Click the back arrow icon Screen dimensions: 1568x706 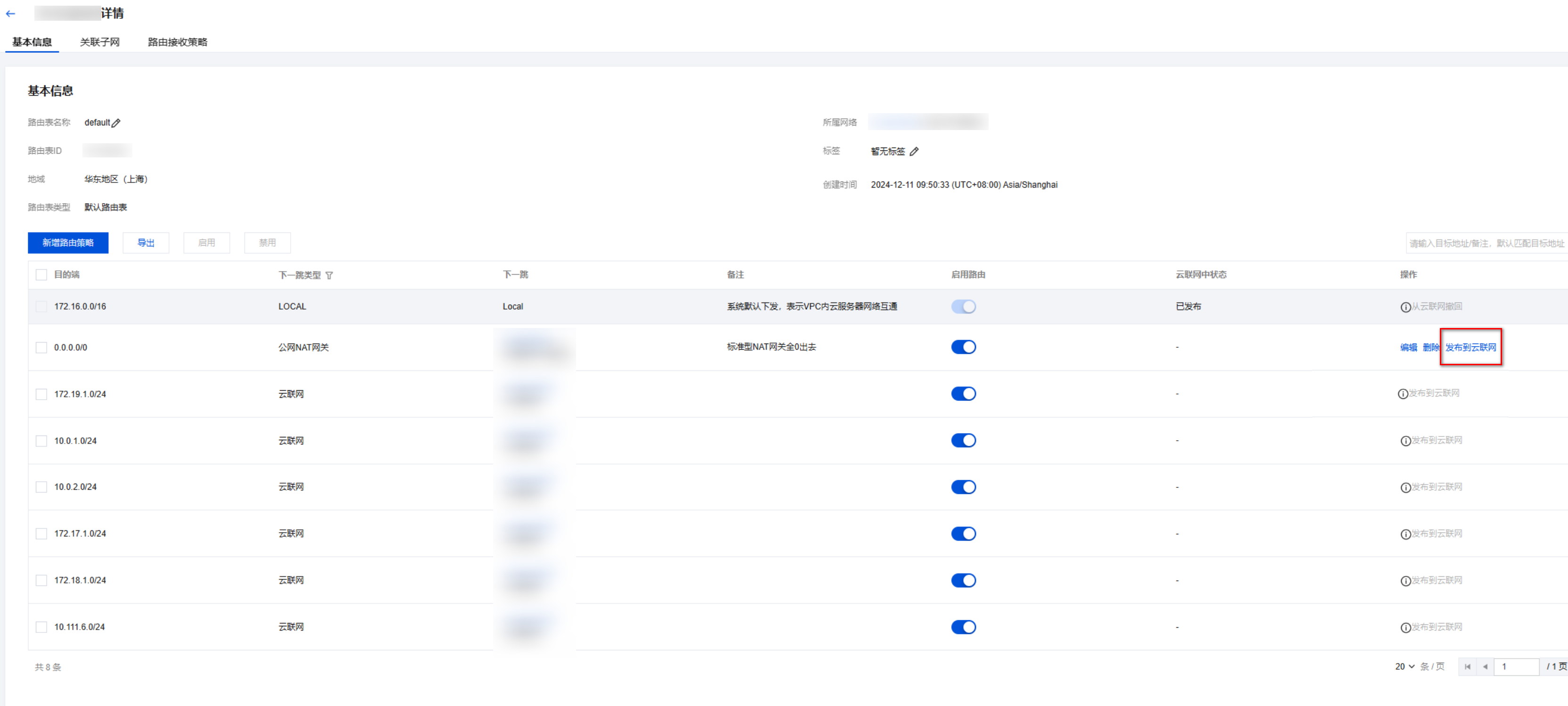click(x=10, y=13)
